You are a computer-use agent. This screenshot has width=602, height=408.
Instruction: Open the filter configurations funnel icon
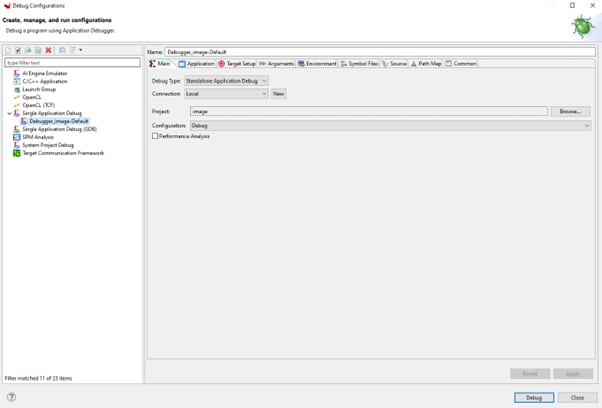(73, 50)
